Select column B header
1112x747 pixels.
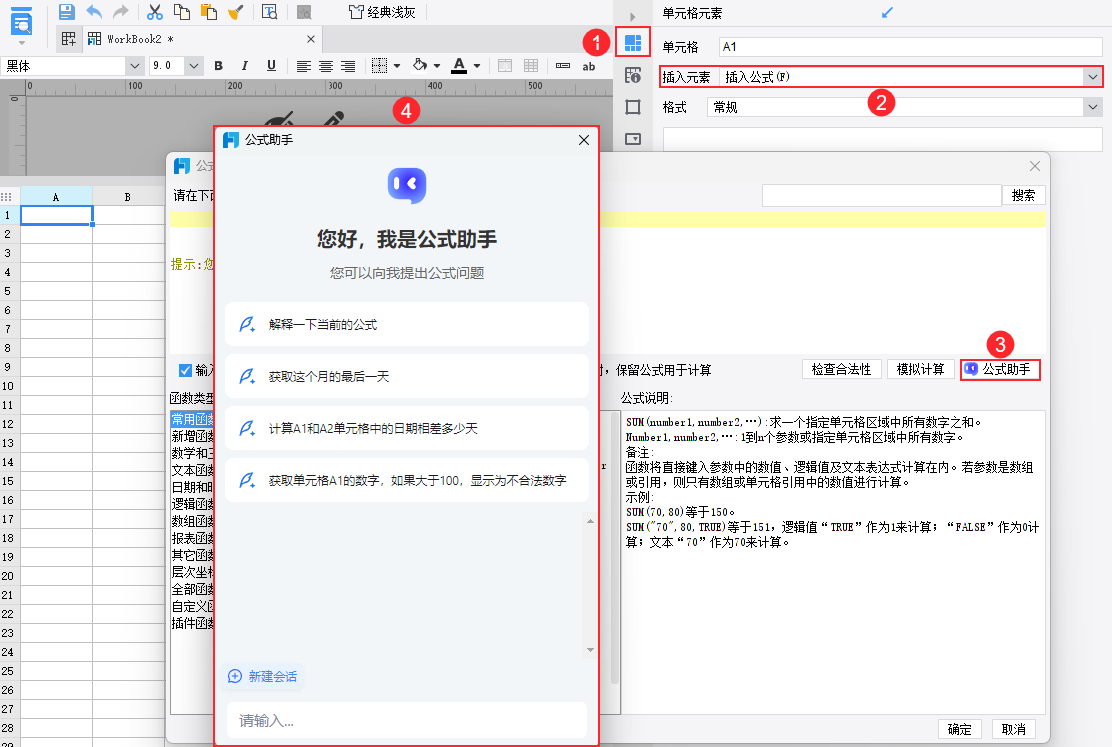(x=128, y=197)
